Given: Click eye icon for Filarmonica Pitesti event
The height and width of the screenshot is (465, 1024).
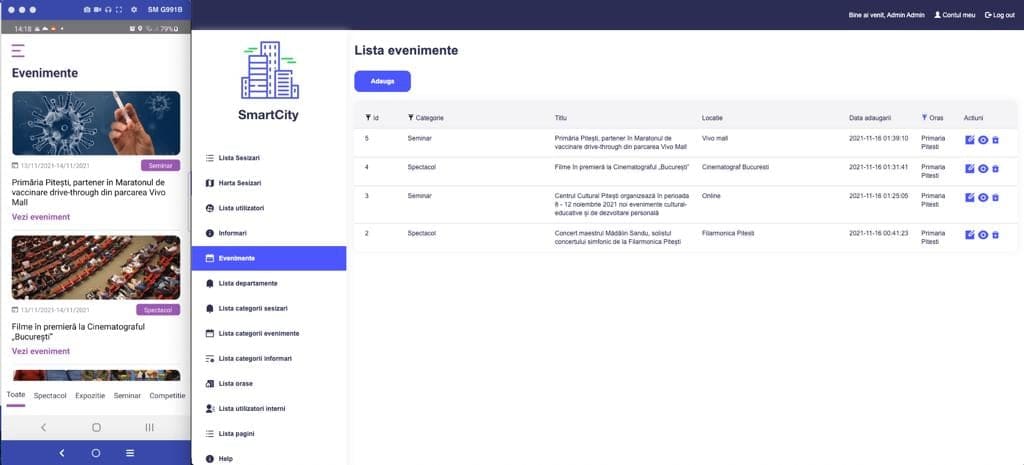Looking at the screenshot, I should (x=983, y=235).
